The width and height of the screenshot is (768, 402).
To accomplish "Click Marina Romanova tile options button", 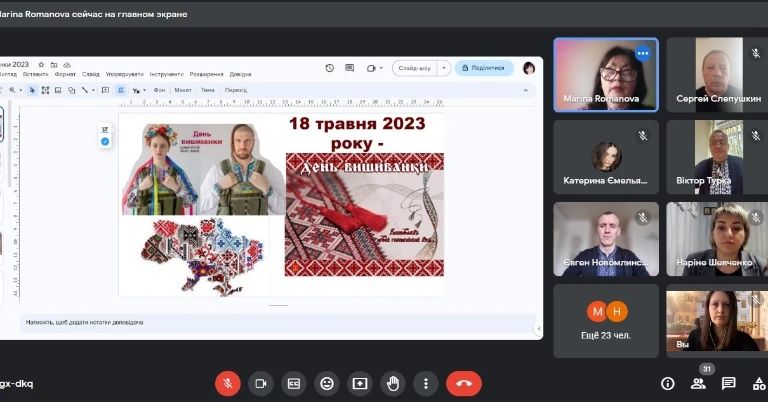I will click(643, 53).
